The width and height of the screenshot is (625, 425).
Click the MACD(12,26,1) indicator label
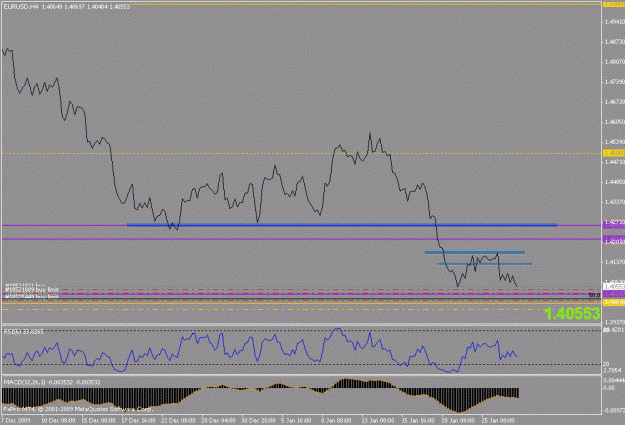click(x=52, y=382)
